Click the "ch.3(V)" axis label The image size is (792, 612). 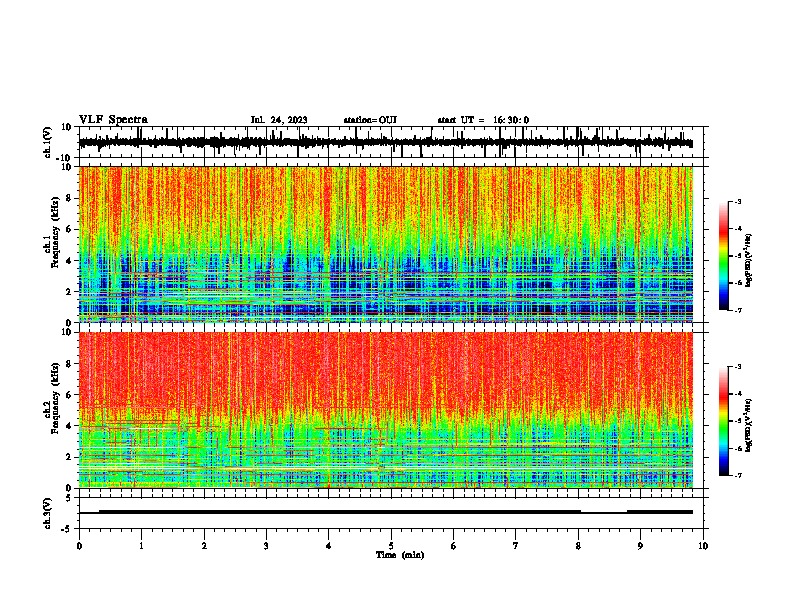point(47,513)
